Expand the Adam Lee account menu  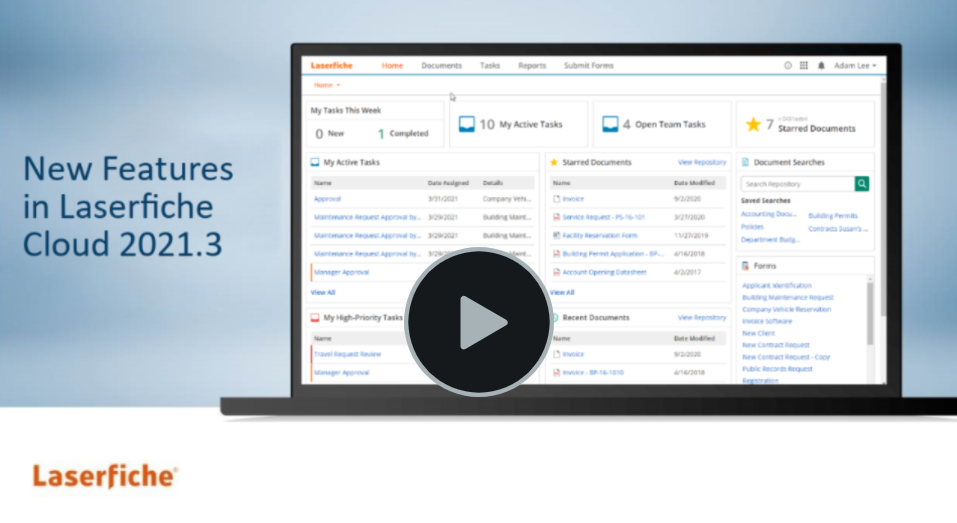tap(855, 65)
